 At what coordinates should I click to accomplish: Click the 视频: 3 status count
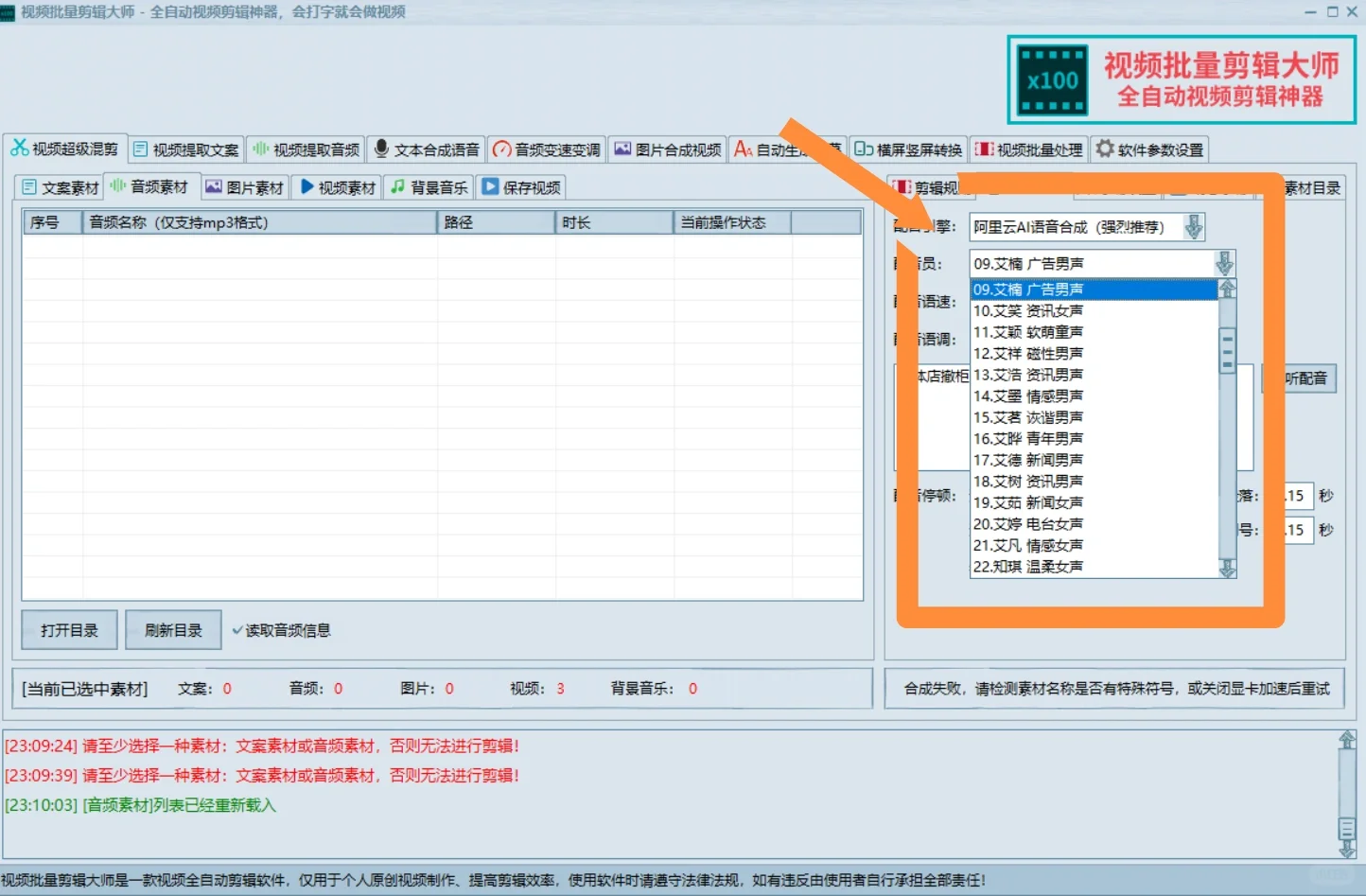point(537,689)
